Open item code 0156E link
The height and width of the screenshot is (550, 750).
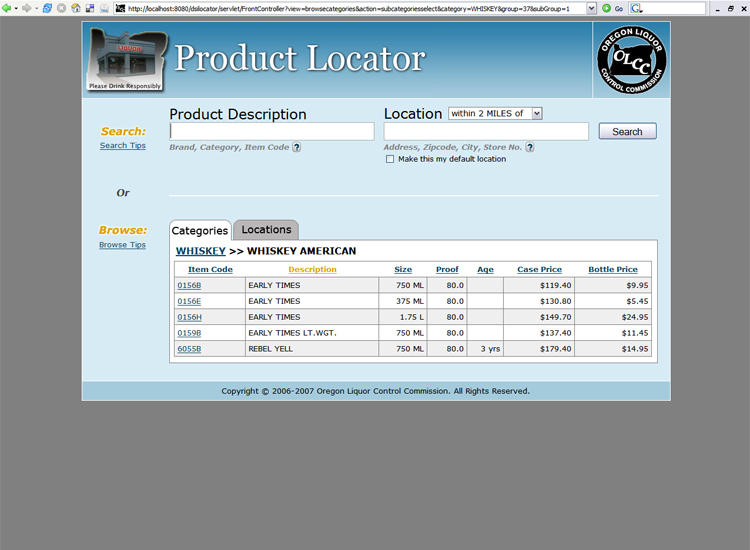[189, 301]
